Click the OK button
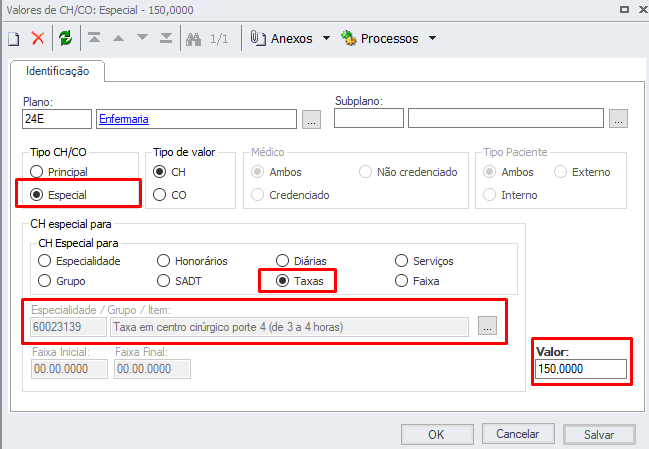This screenshot has width=649, height=449. point(437,435)
